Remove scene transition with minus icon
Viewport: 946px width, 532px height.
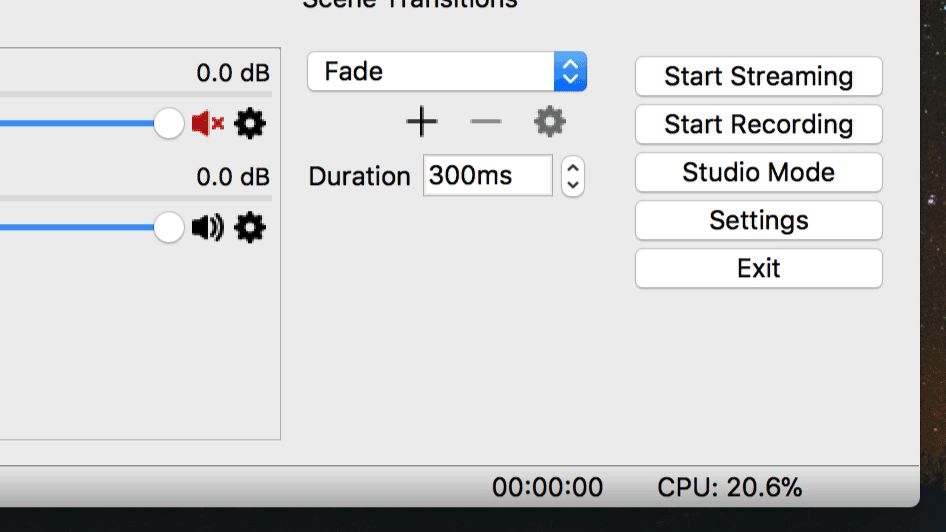pyautogui.click(x=486, y=122)
